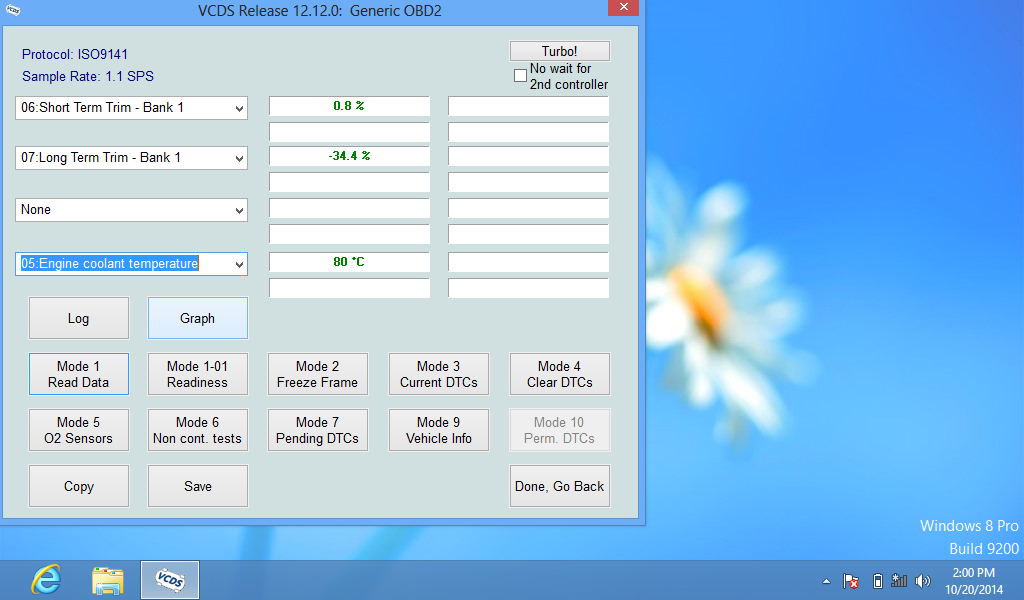Enable No wait for 2nd controller

coord(520,76)
